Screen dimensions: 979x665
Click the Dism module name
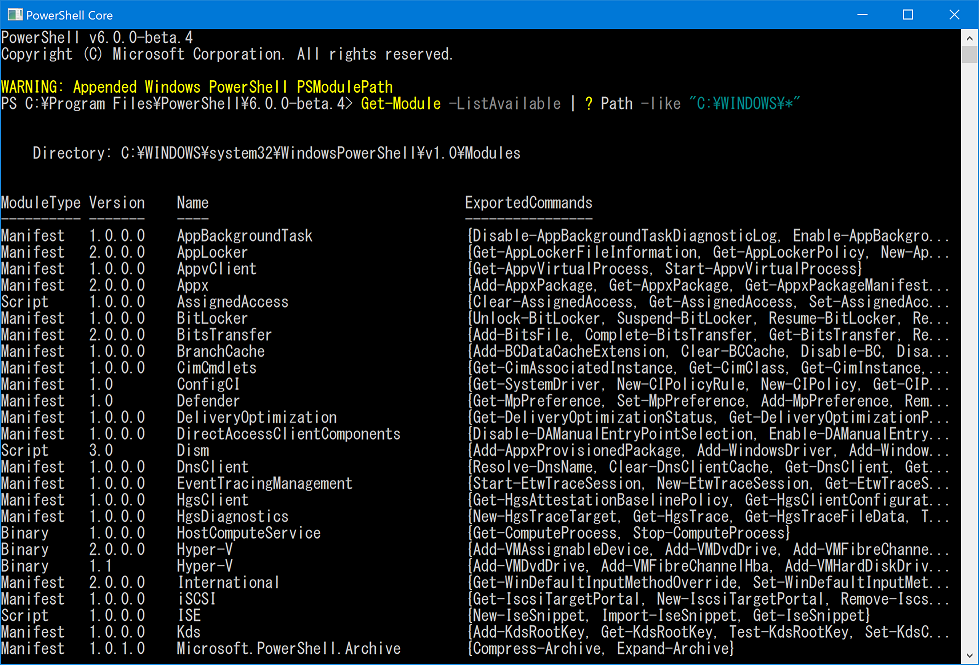pyautogui.click(x=192, y=451)
